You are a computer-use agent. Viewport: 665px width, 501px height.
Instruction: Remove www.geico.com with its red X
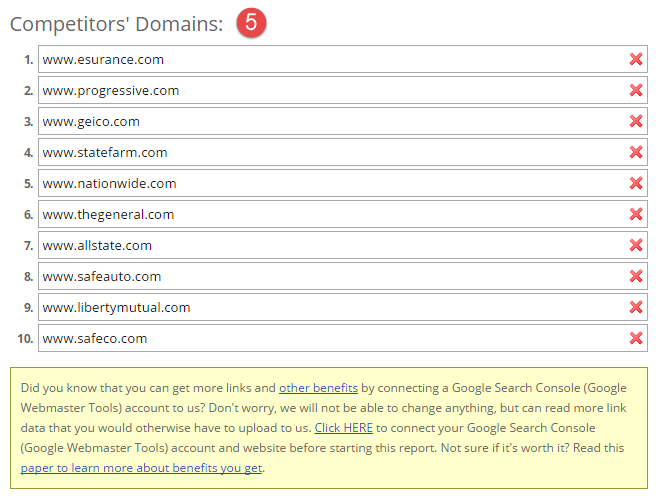pos(635,121)
